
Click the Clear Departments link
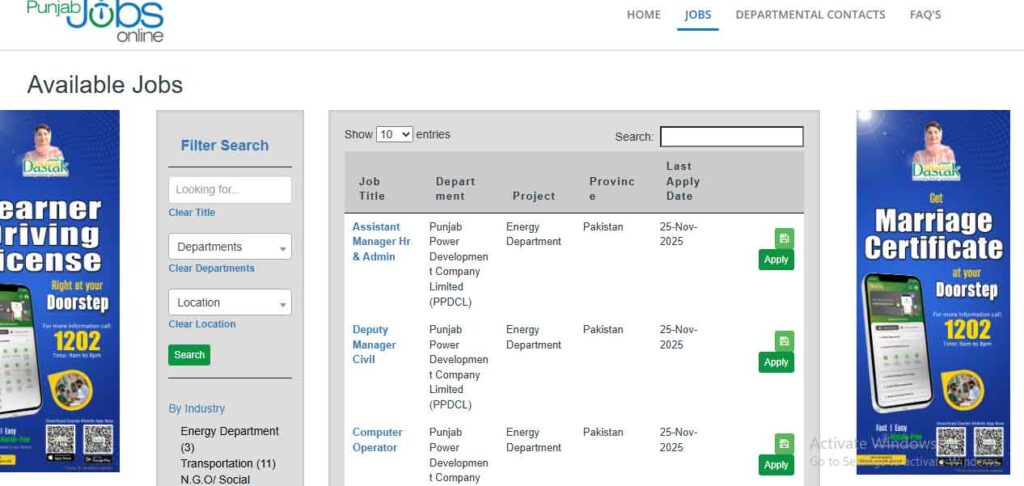tap(211, 269)
